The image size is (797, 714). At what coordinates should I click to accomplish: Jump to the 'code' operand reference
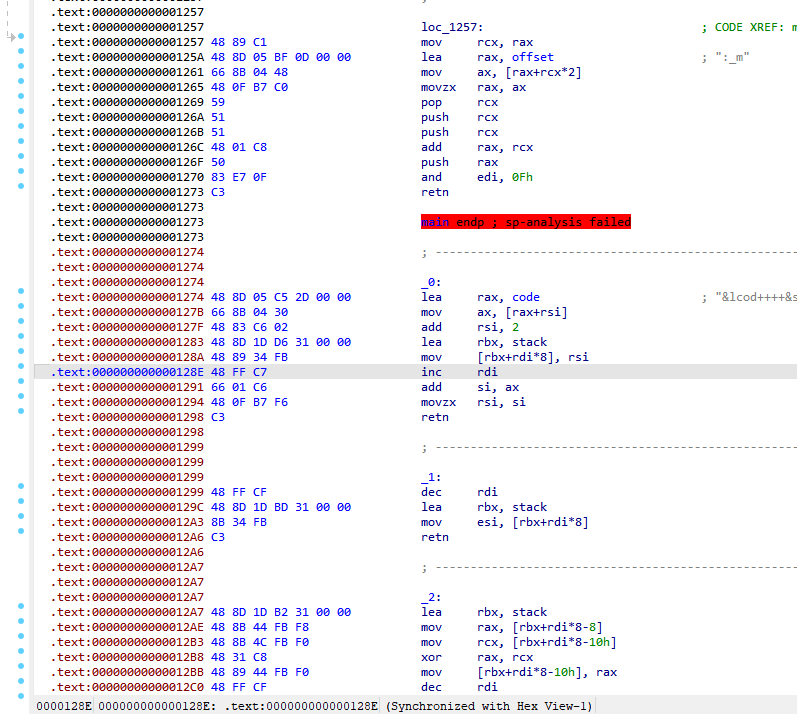coord(525,297)
